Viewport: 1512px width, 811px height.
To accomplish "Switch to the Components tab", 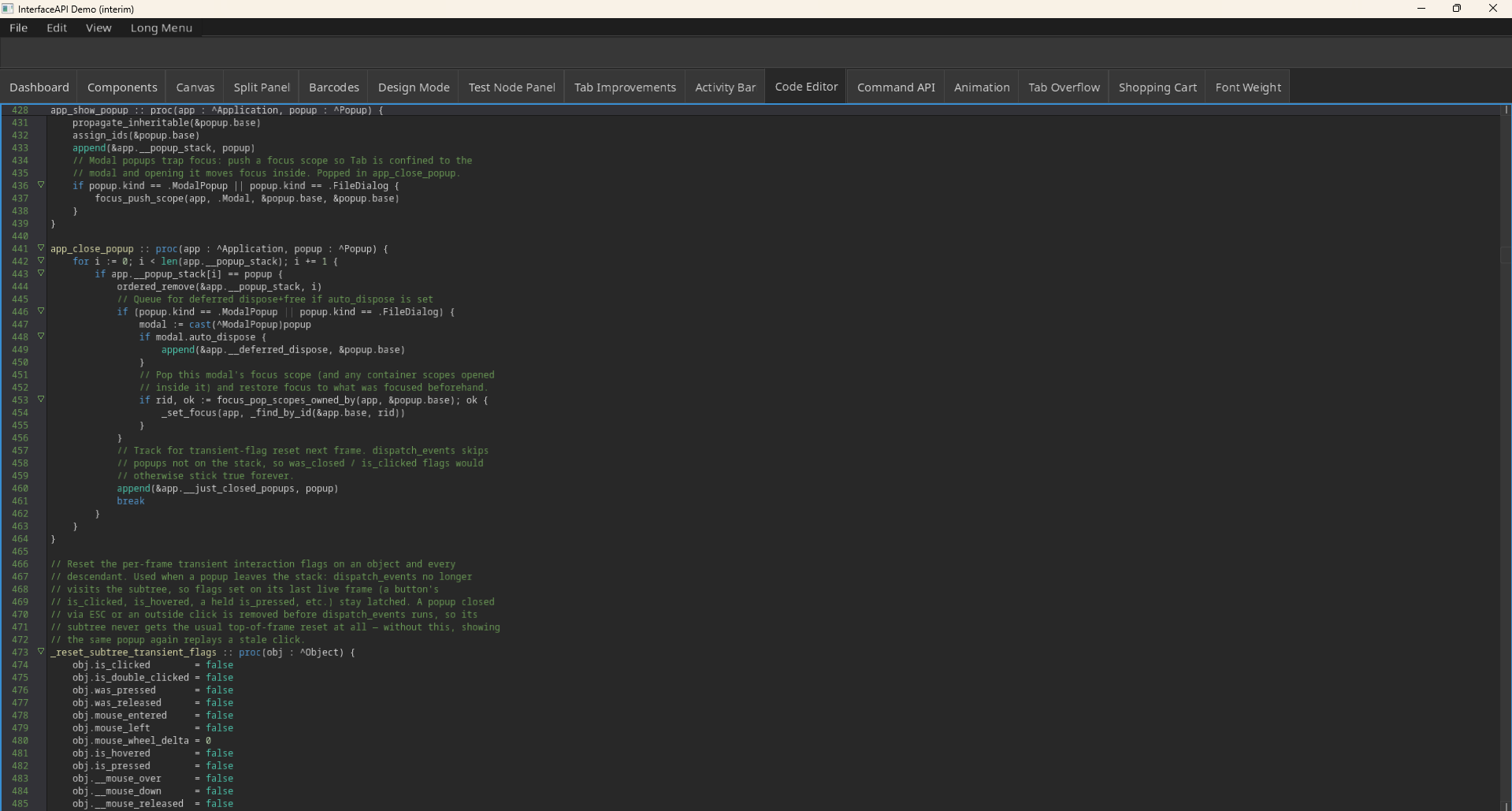I will tap(122, 87).
